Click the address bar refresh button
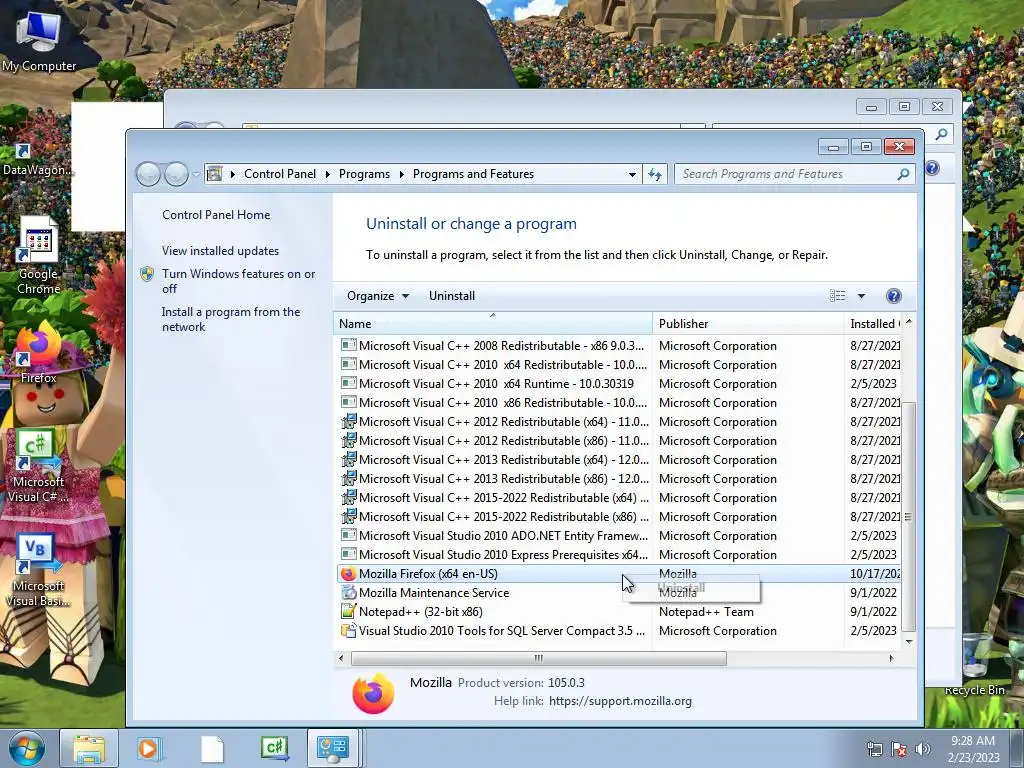This screenshot has height=768, width=1024. pos(655,174)
